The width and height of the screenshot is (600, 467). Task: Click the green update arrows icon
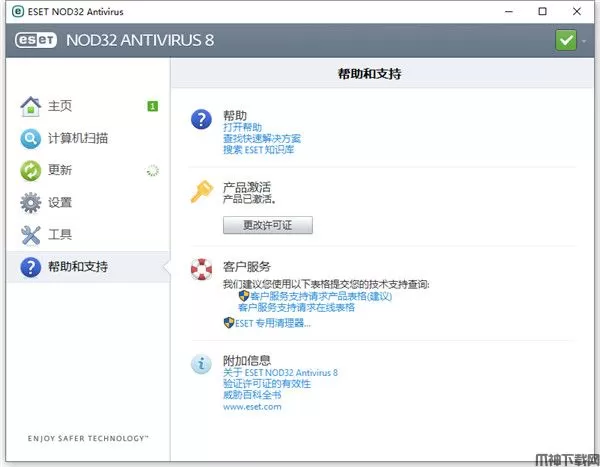[31, 170]
